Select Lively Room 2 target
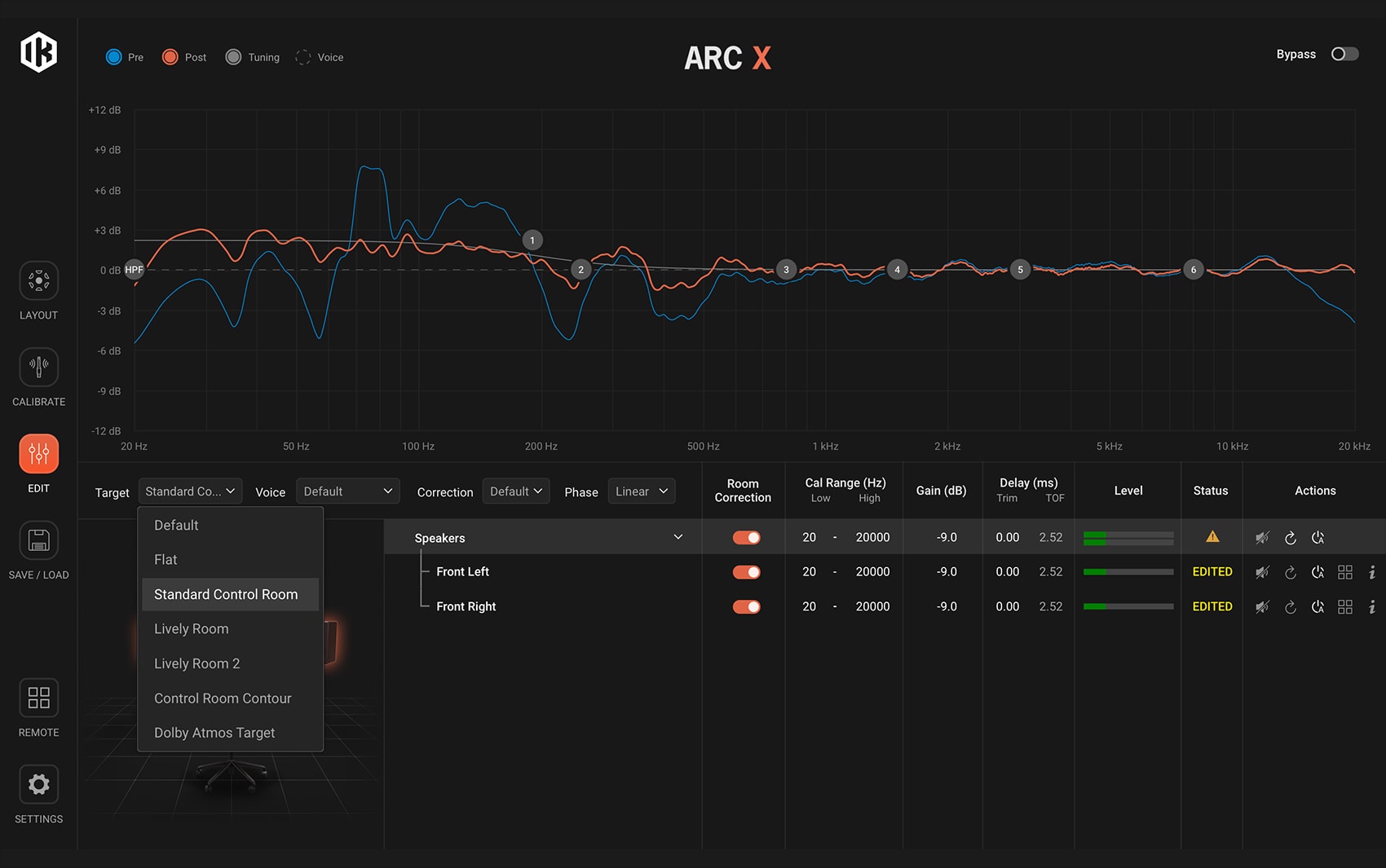 point(197,663)
